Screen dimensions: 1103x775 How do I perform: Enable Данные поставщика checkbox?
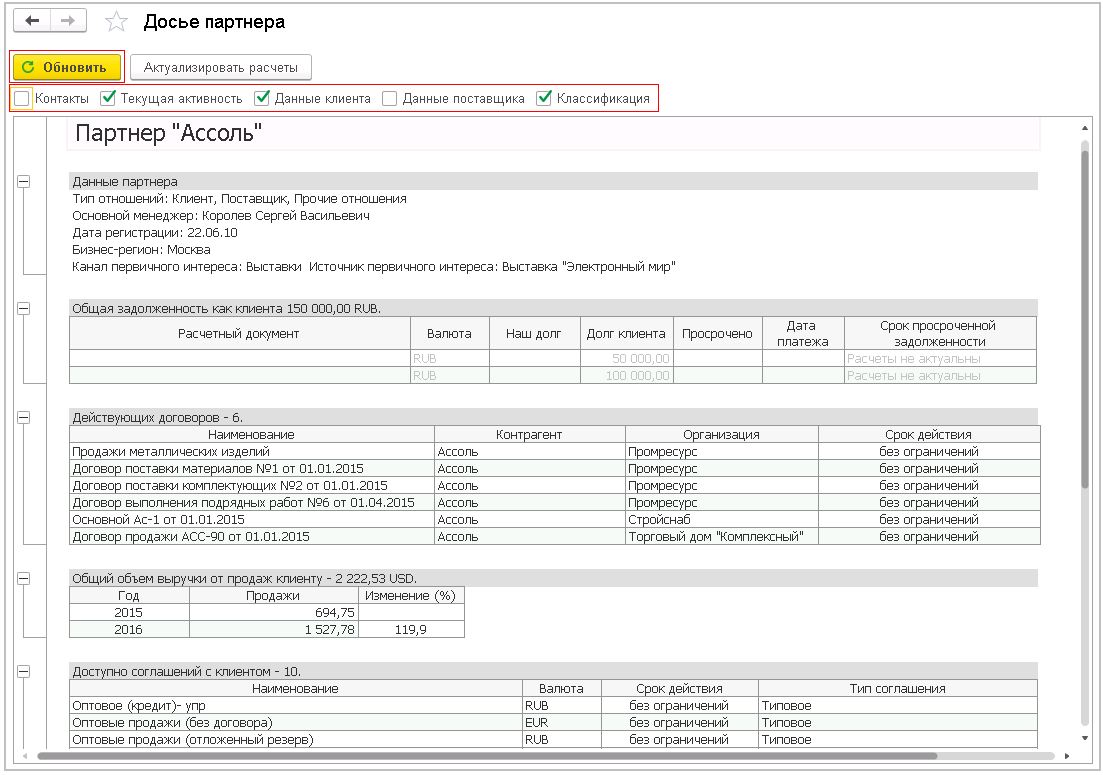(390, 98)
